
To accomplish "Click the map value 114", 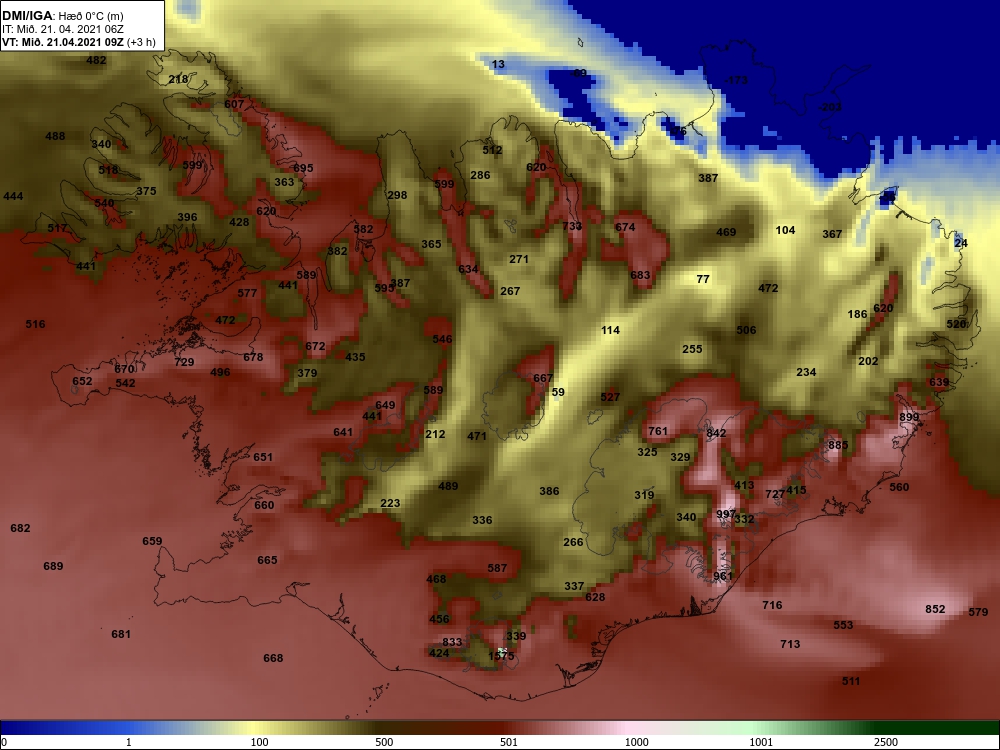I will click(x=610, y=330).
